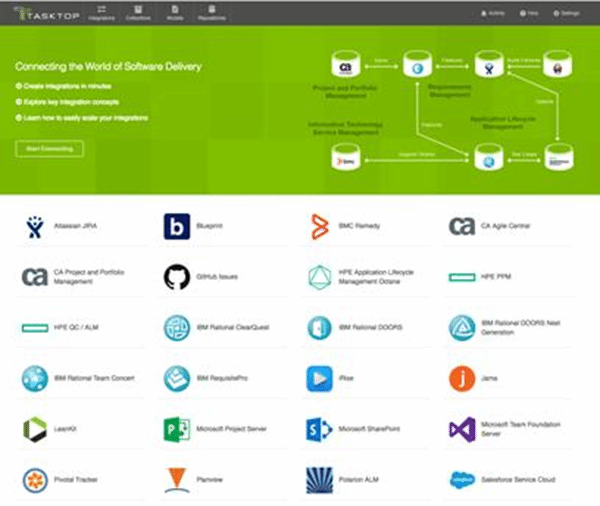This screenshot has height=506, width=600.
Task: Select the HPE PPM icon
Action: [x=462, y=277]
